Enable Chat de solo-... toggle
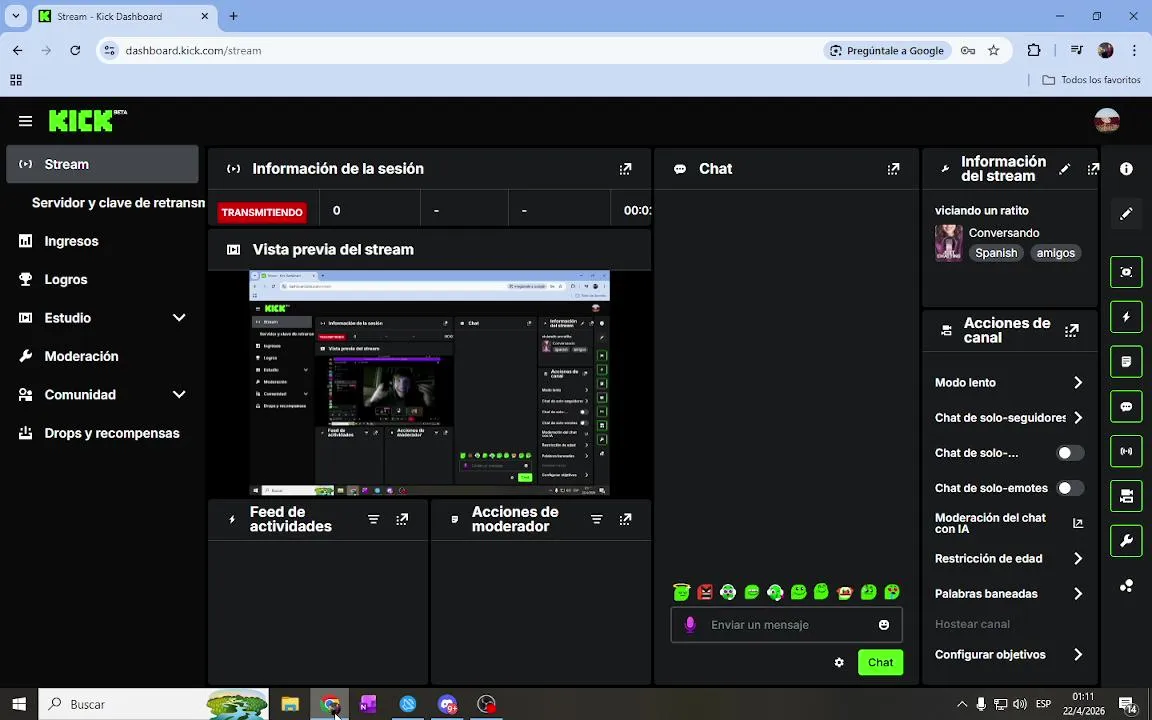Image resolution: width=1152 pixels, height=720 pixels. coord(1070,453)
